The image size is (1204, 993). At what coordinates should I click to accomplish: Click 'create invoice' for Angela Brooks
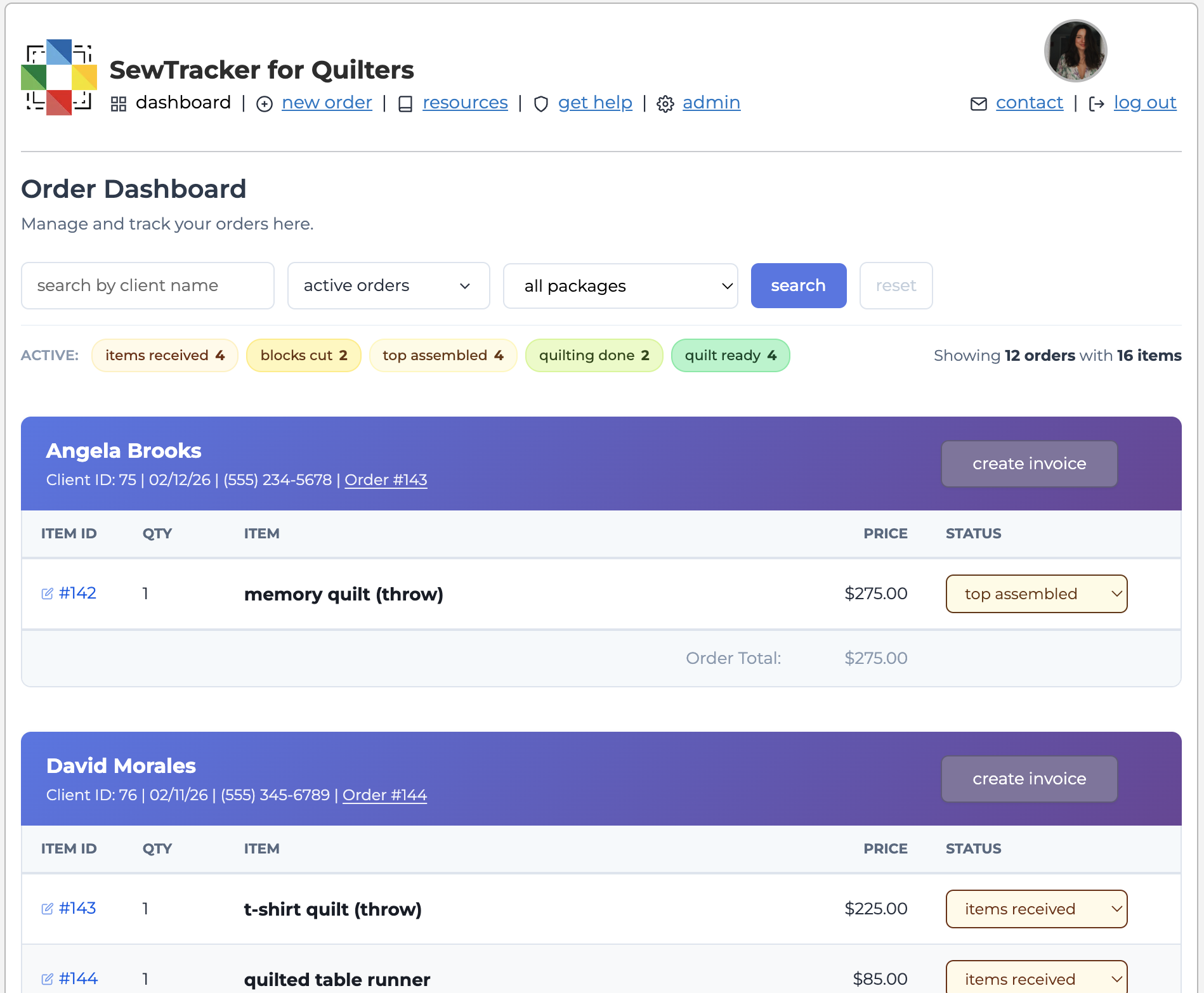tap(1028, 464)
